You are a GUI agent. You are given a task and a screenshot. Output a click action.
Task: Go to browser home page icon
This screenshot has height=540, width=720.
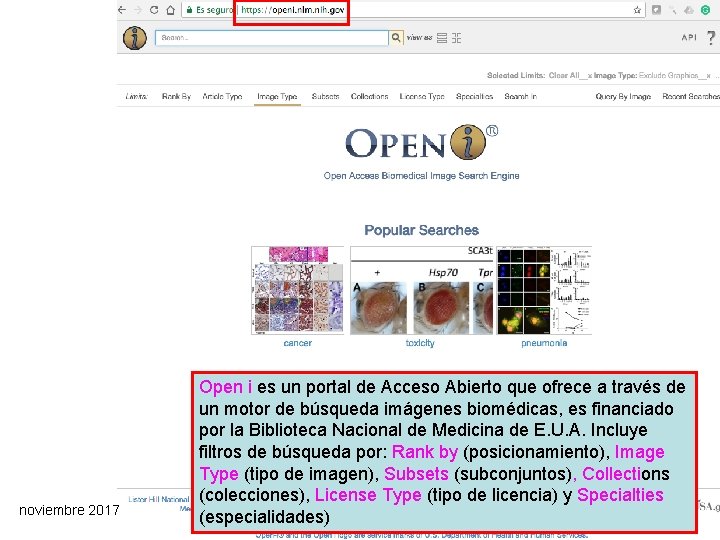(x=170, y=10)
